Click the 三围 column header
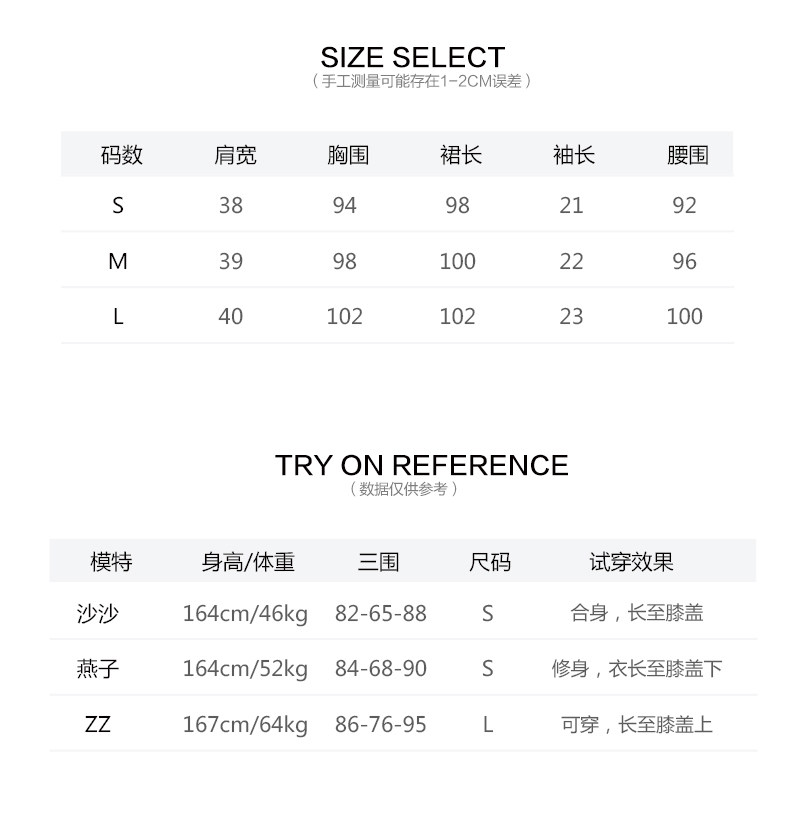The image size is (790, 839). (378, 562)
